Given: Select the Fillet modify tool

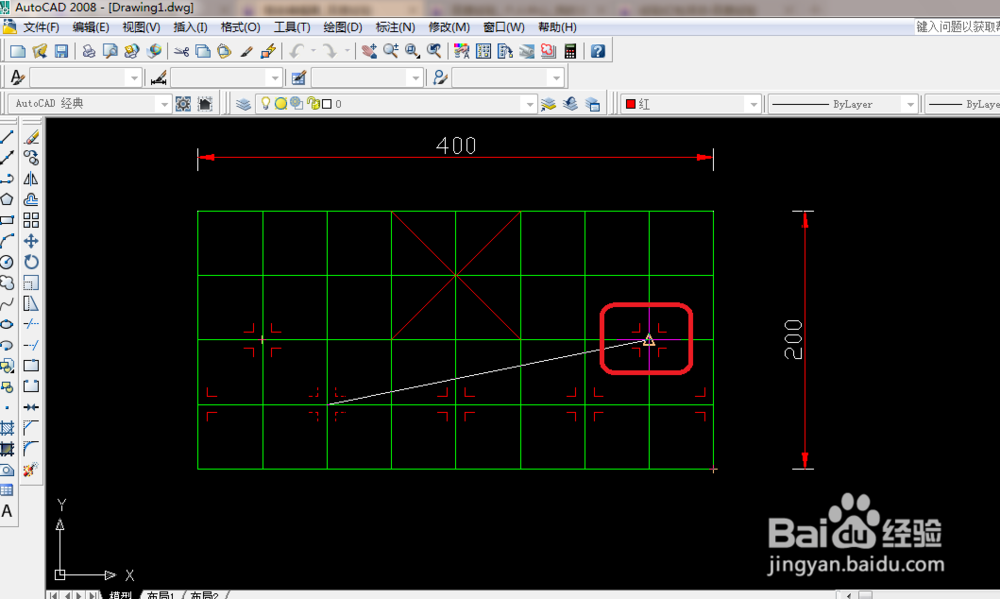Looking at the screenshot, I should (x=31, y=448).
